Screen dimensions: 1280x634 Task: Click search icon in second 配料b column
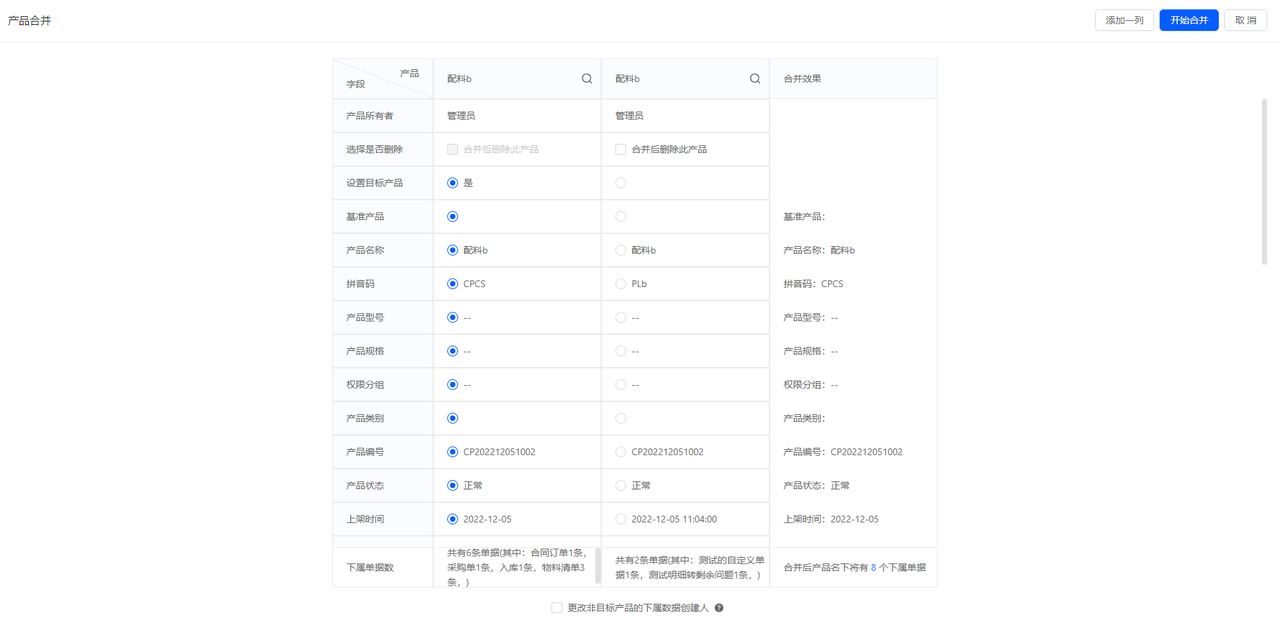tap(755, 79)
